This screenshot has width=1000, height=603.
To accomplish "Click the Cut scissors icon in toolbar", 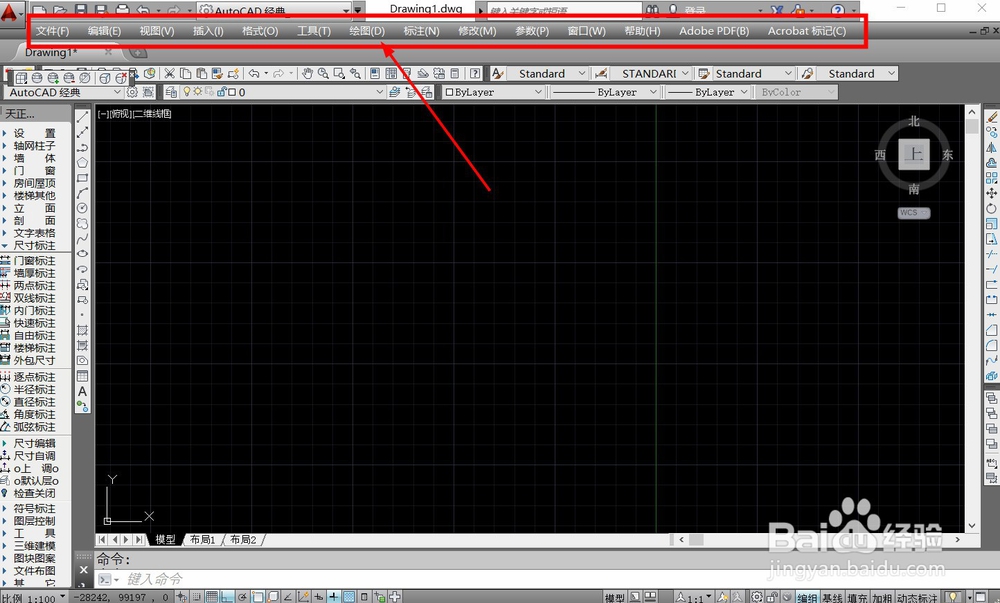I will pyautogui.click(x=169, y=74).
